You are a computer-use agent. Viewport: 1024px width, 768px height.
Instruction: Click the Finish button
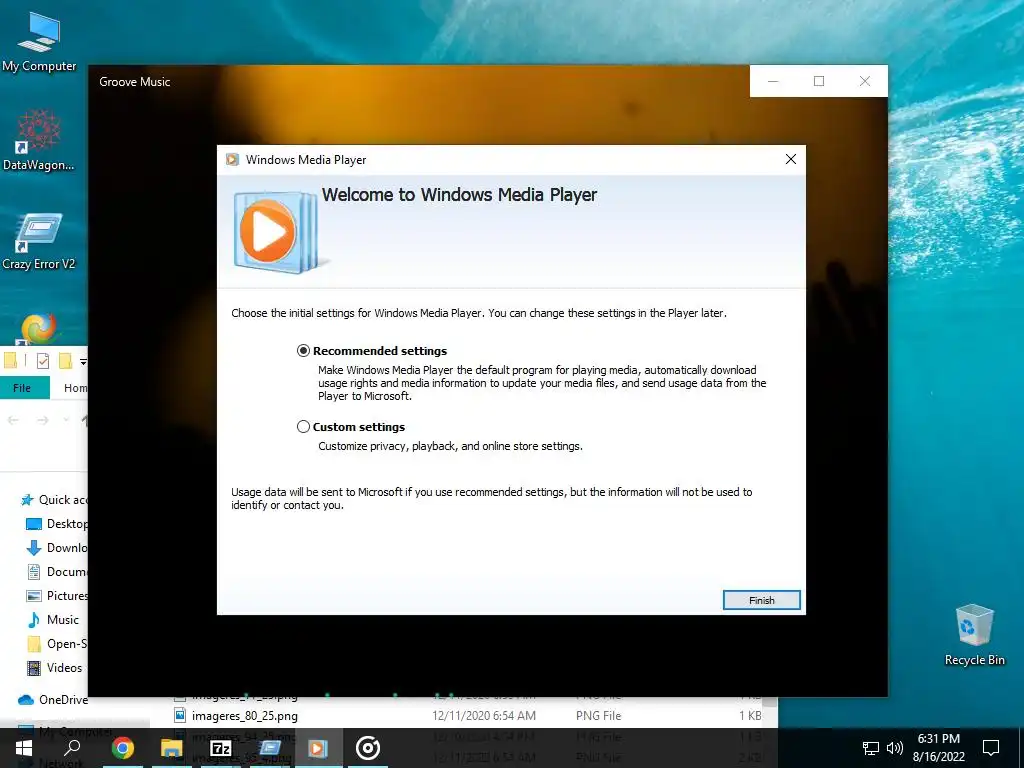click(761, 600)
